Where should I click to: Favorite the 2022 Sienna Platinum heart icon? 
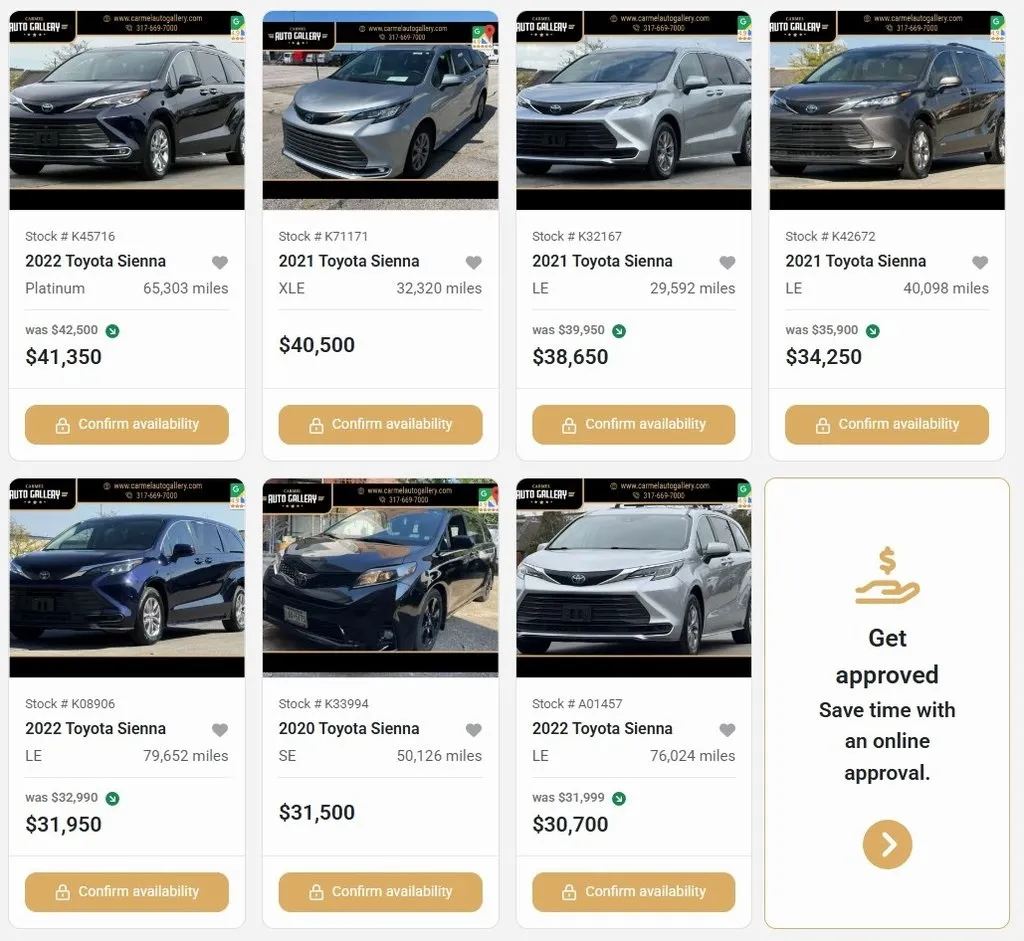pyautogui.click(x=220, y=262)
